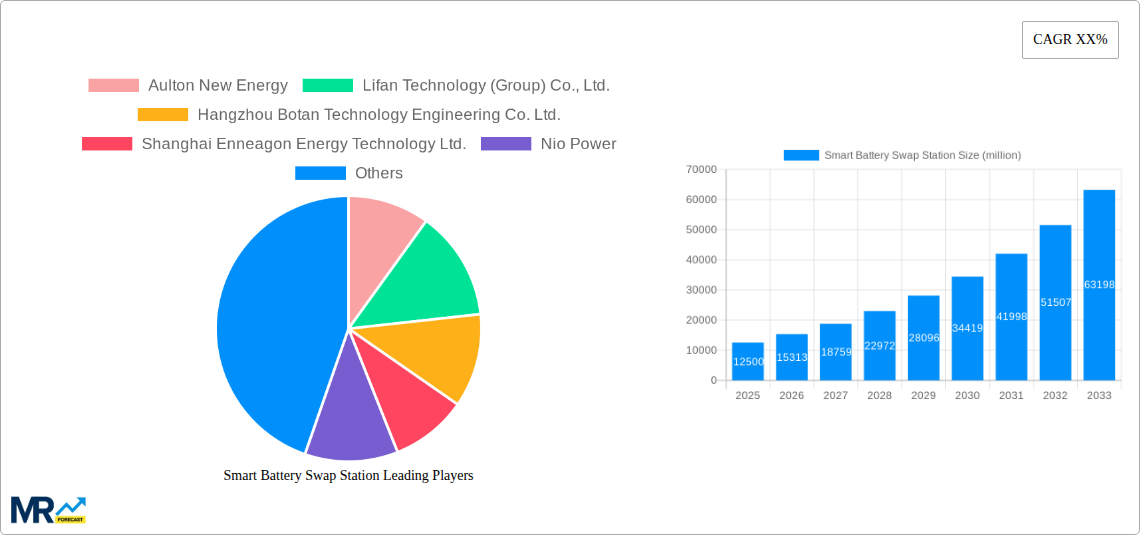Toggle Shanghai Enneagon legend swatch
The image size is (1140, 535).
pyautogui.click(x=107, y=144)
